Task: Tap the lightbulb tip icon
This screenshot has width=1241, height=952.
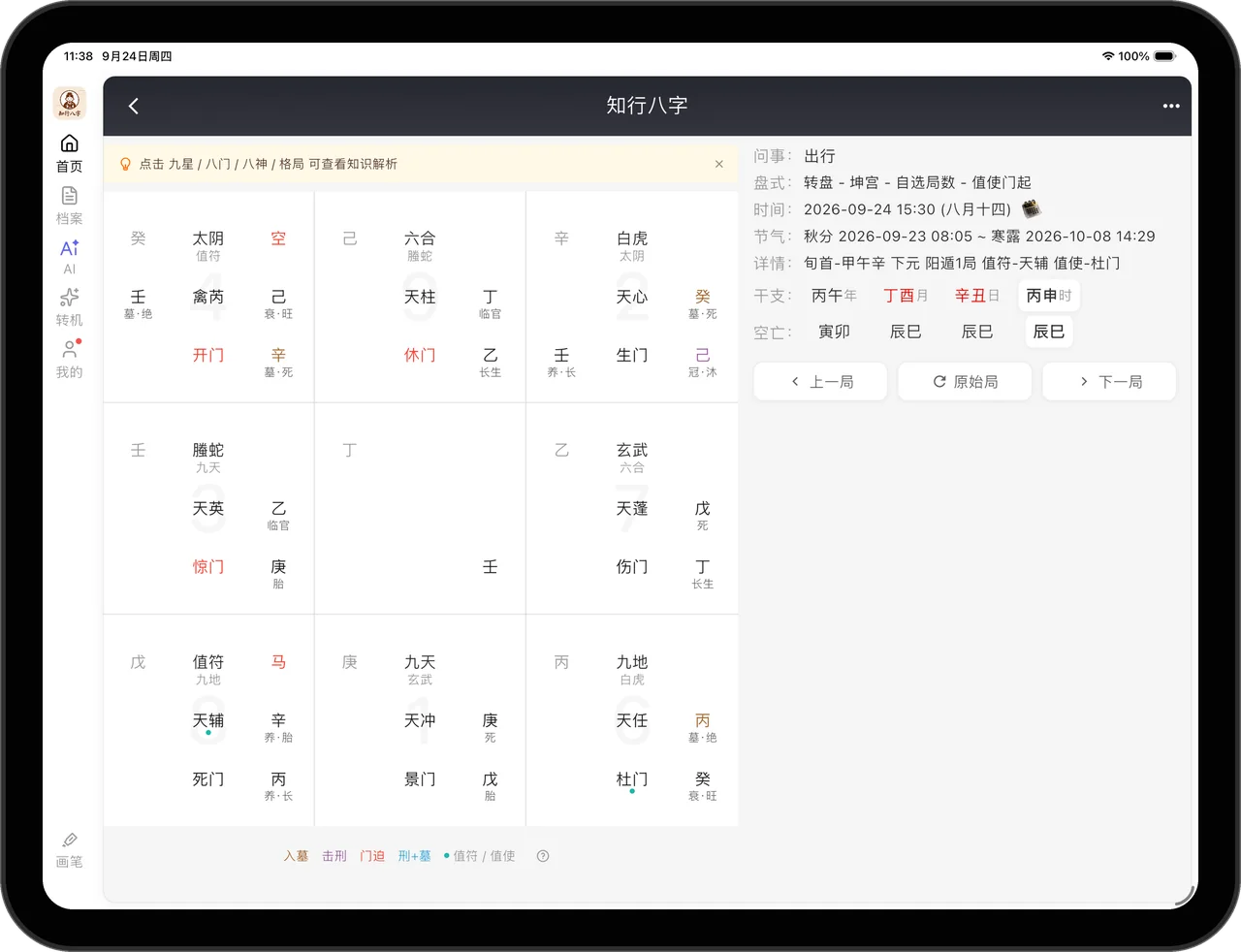Action: [125, 164]
